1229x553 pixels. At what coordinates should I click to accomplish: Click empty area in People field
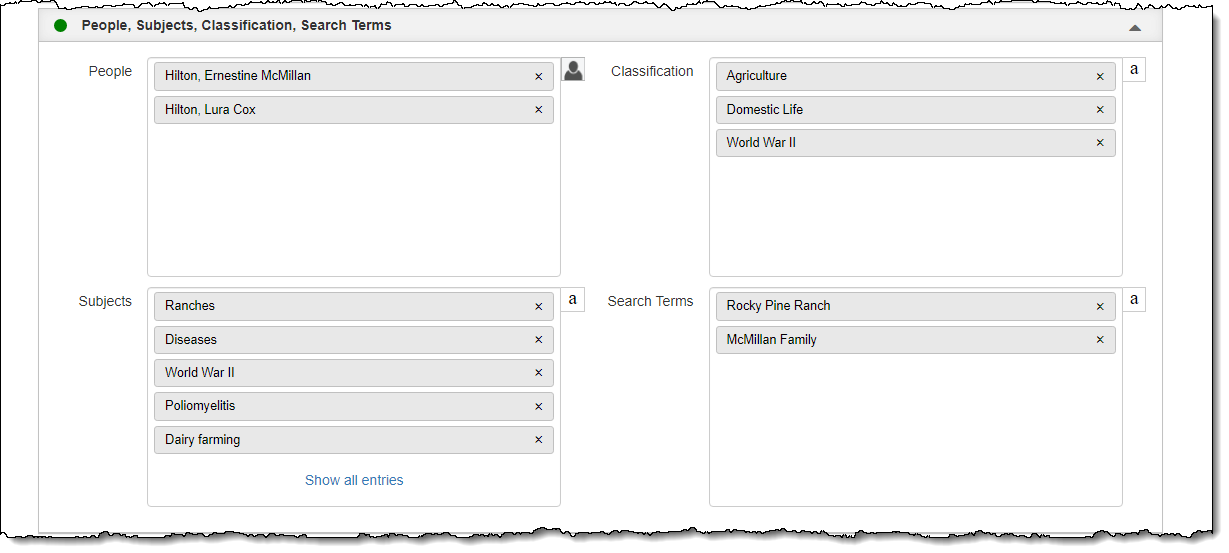coord(353,200)
